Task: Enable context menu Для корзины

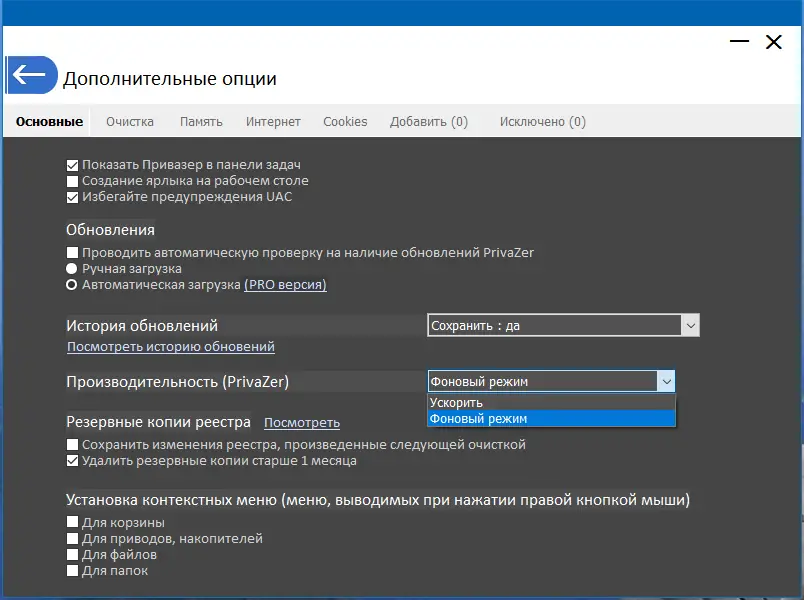Action: coord(72,523)
